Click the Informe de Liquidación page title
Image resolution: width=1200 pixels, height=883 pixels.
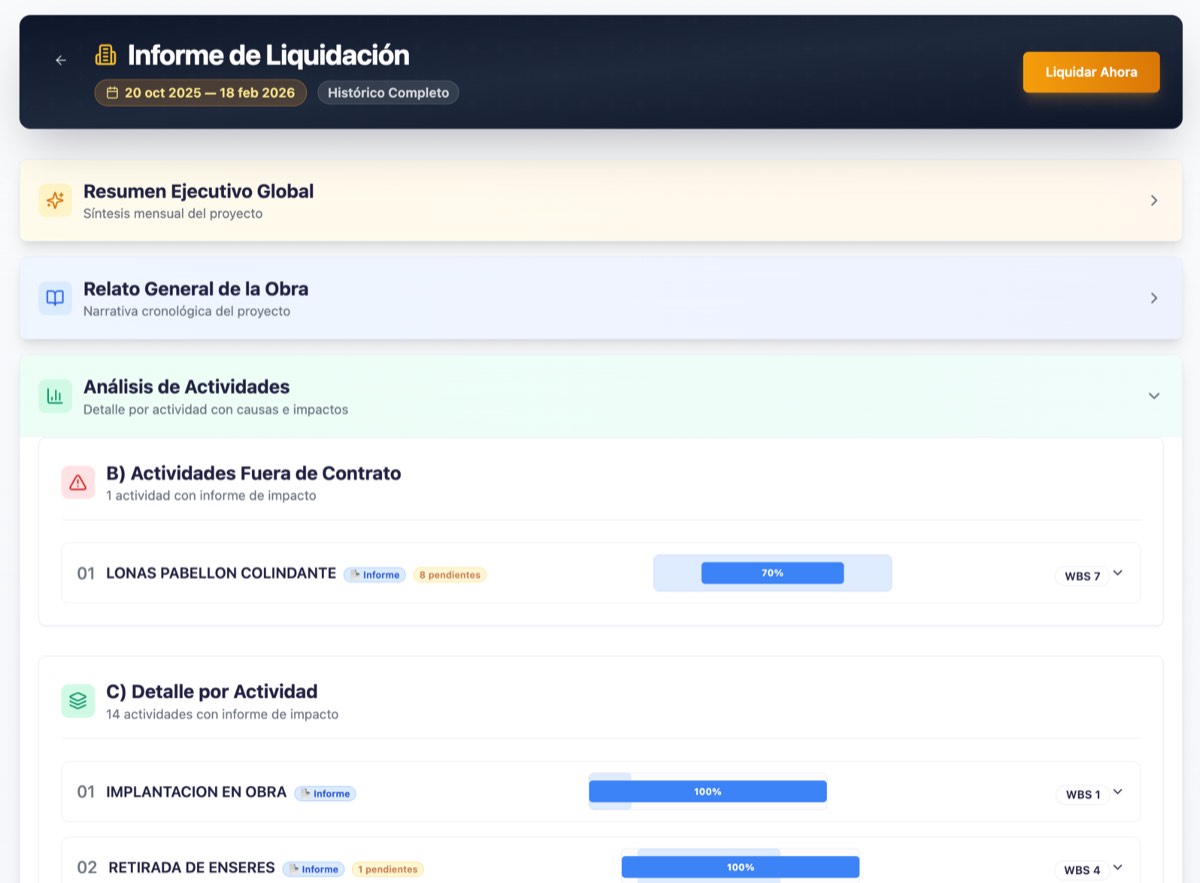click(268, 55)
